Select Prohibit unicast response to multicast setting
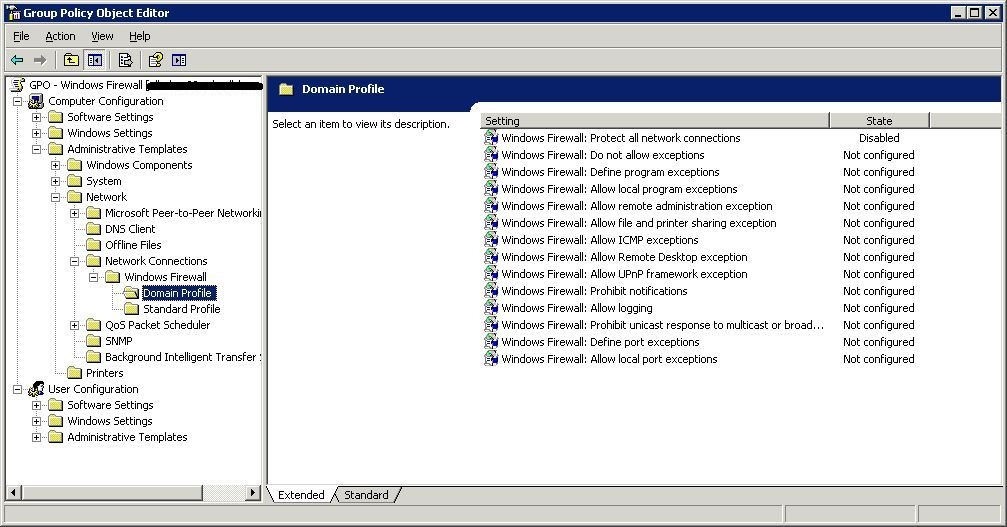Screen dimensions: 1007x527 point(663,325)
